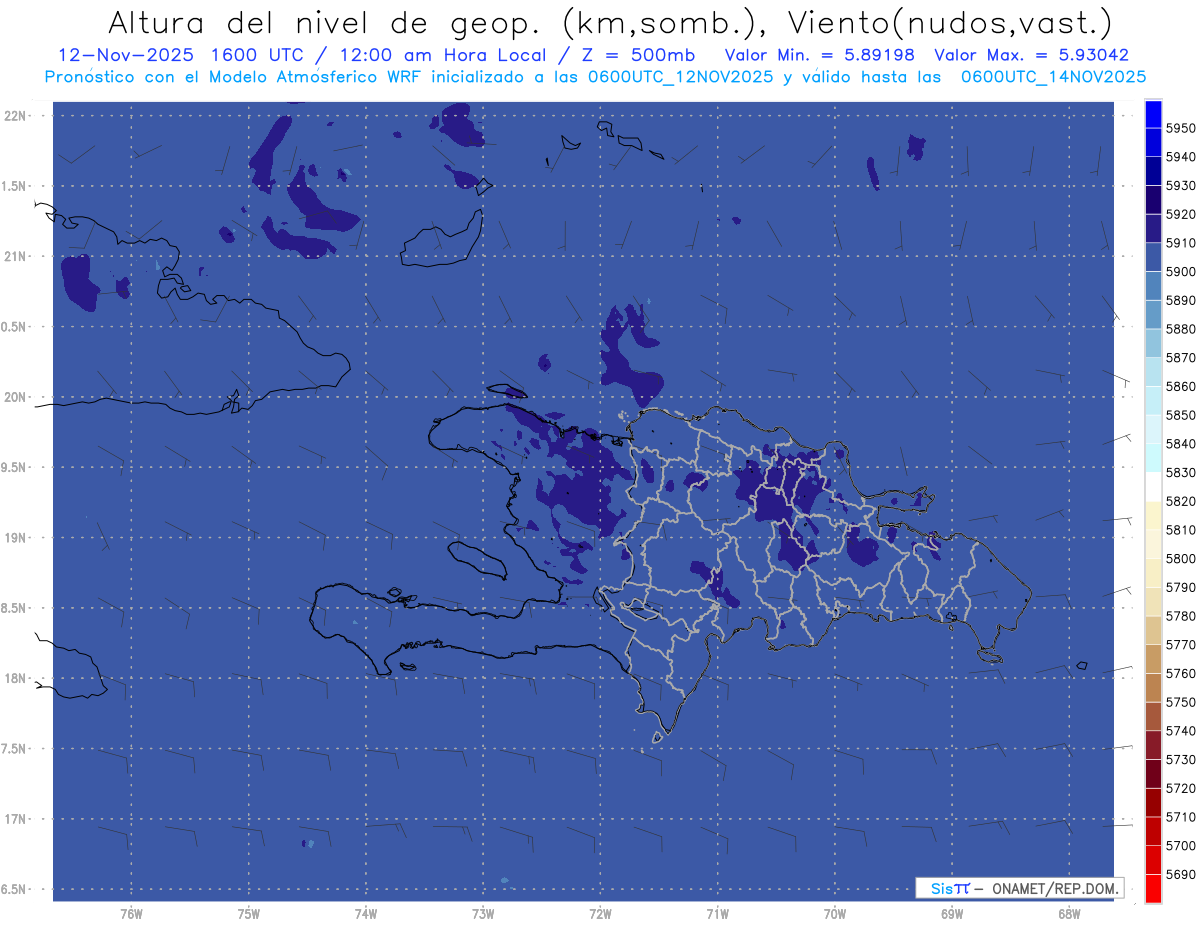Screen dimensions: 1200x927
Task: Click the '0.5N' latitude label
Action: [15, 327]
